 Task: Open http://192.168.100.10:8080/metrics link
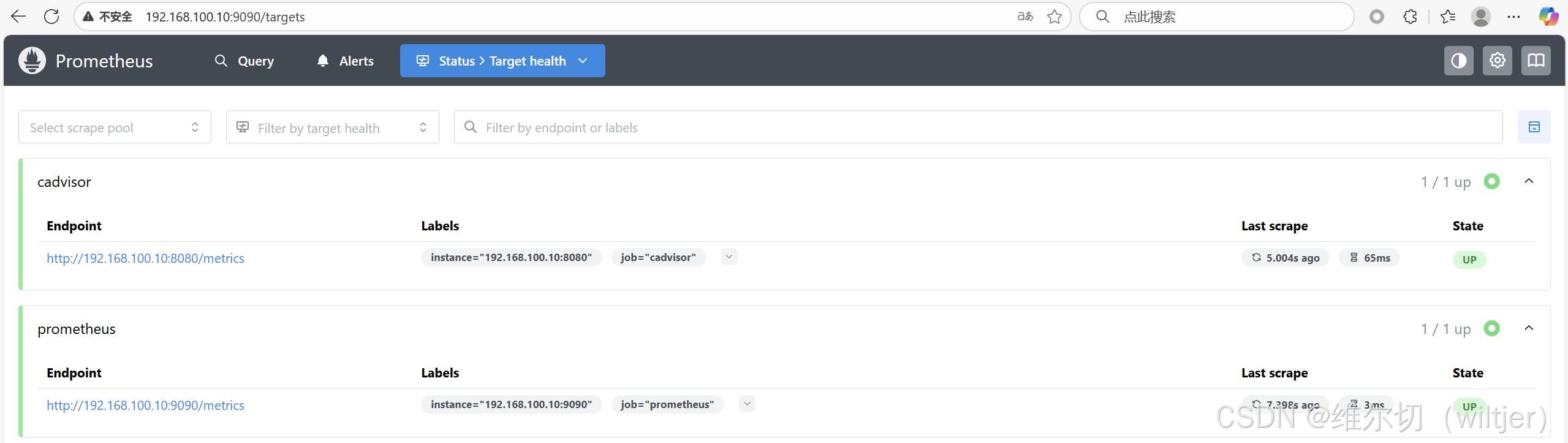[x=145, y=259]
